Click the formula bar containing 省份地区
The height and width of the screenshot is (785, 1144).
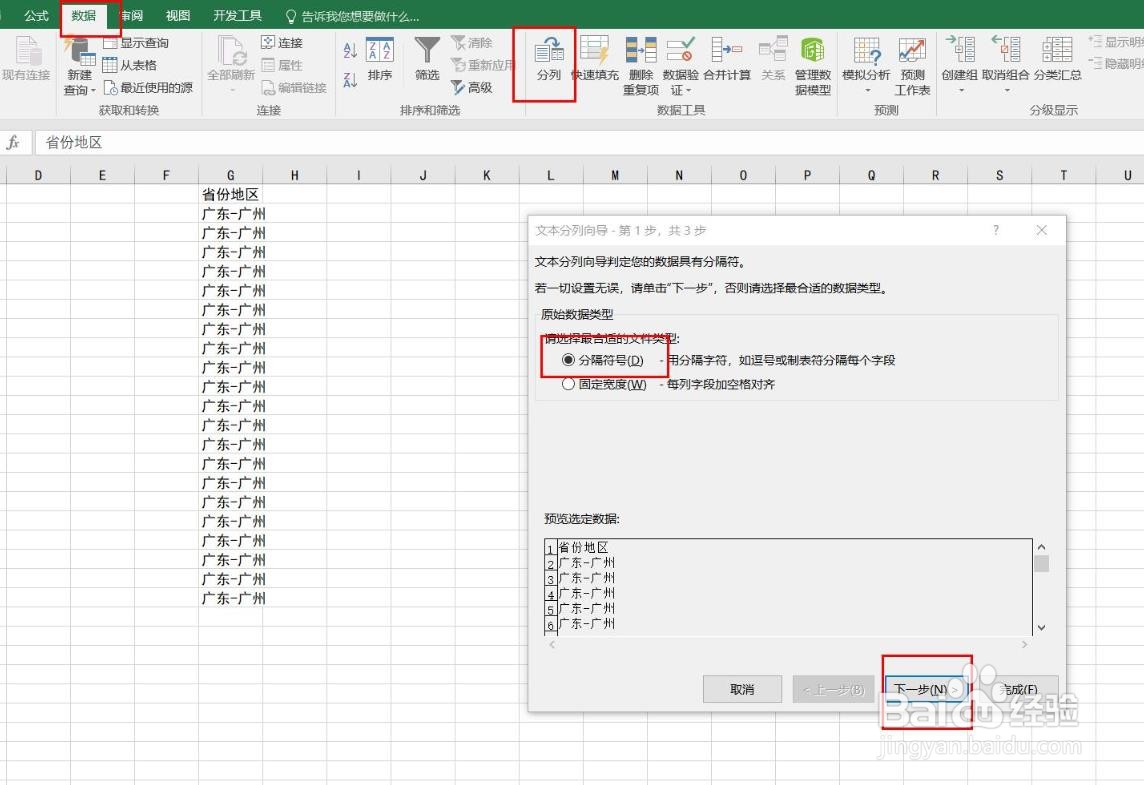tap(588, 142)
